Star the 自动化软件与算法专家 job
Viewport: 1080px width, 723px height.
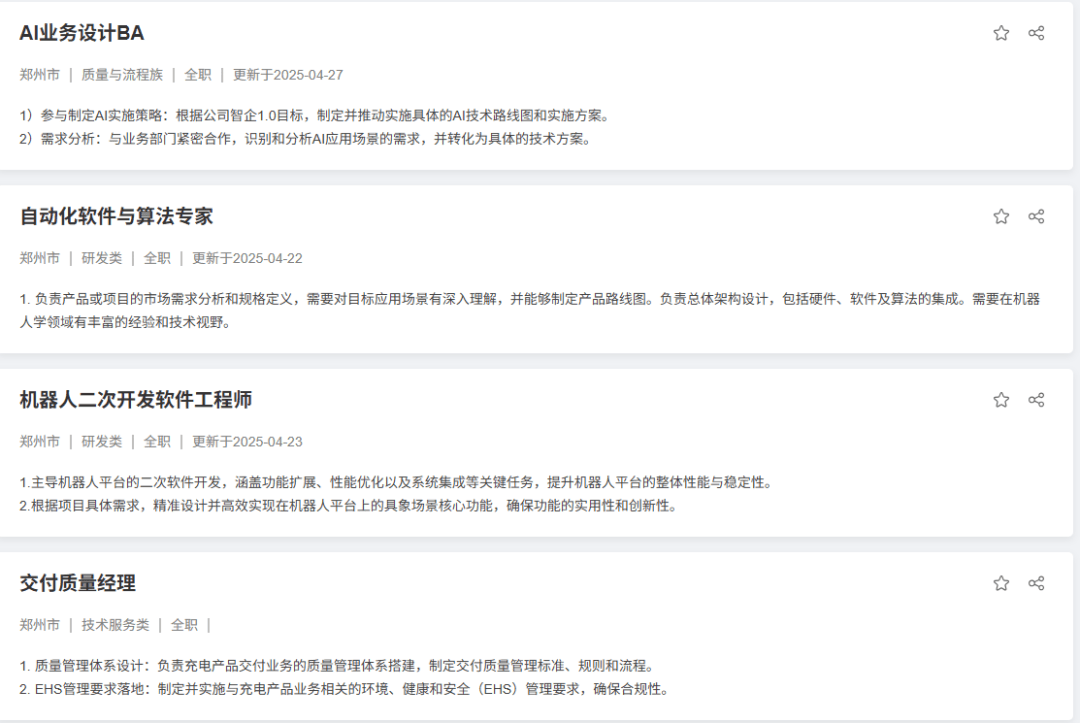coord(1001,216)
